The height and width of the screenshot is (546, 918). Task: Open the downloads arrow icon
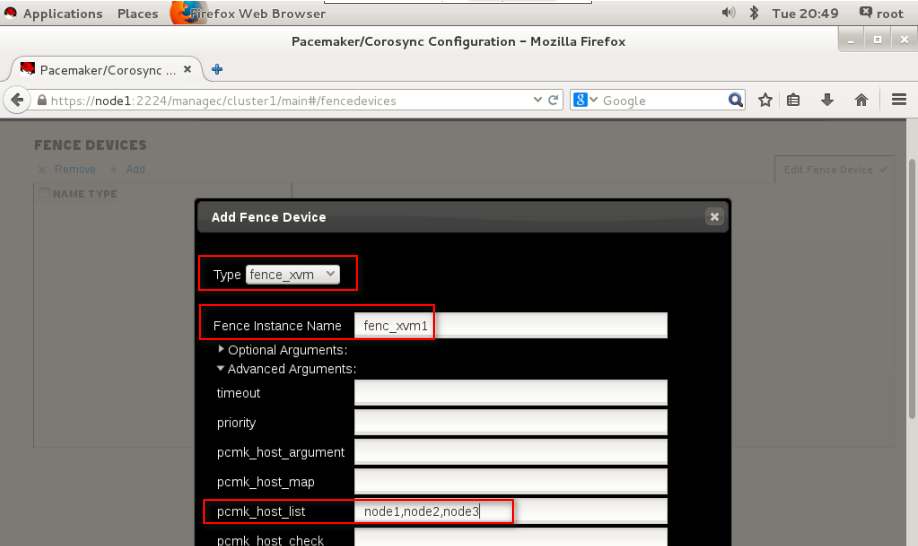pos(827,100)
